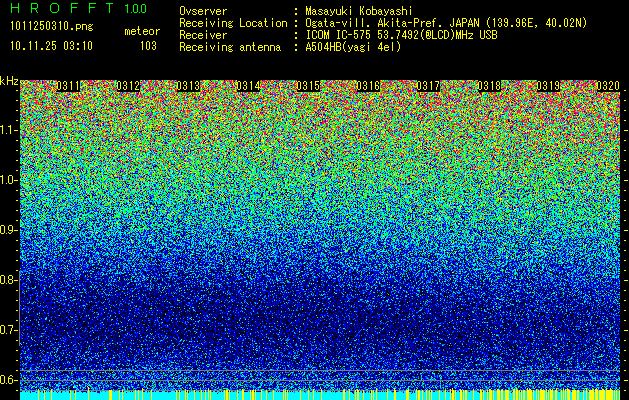
Task: Click the 0320 time marker
Action: [608, 86]
